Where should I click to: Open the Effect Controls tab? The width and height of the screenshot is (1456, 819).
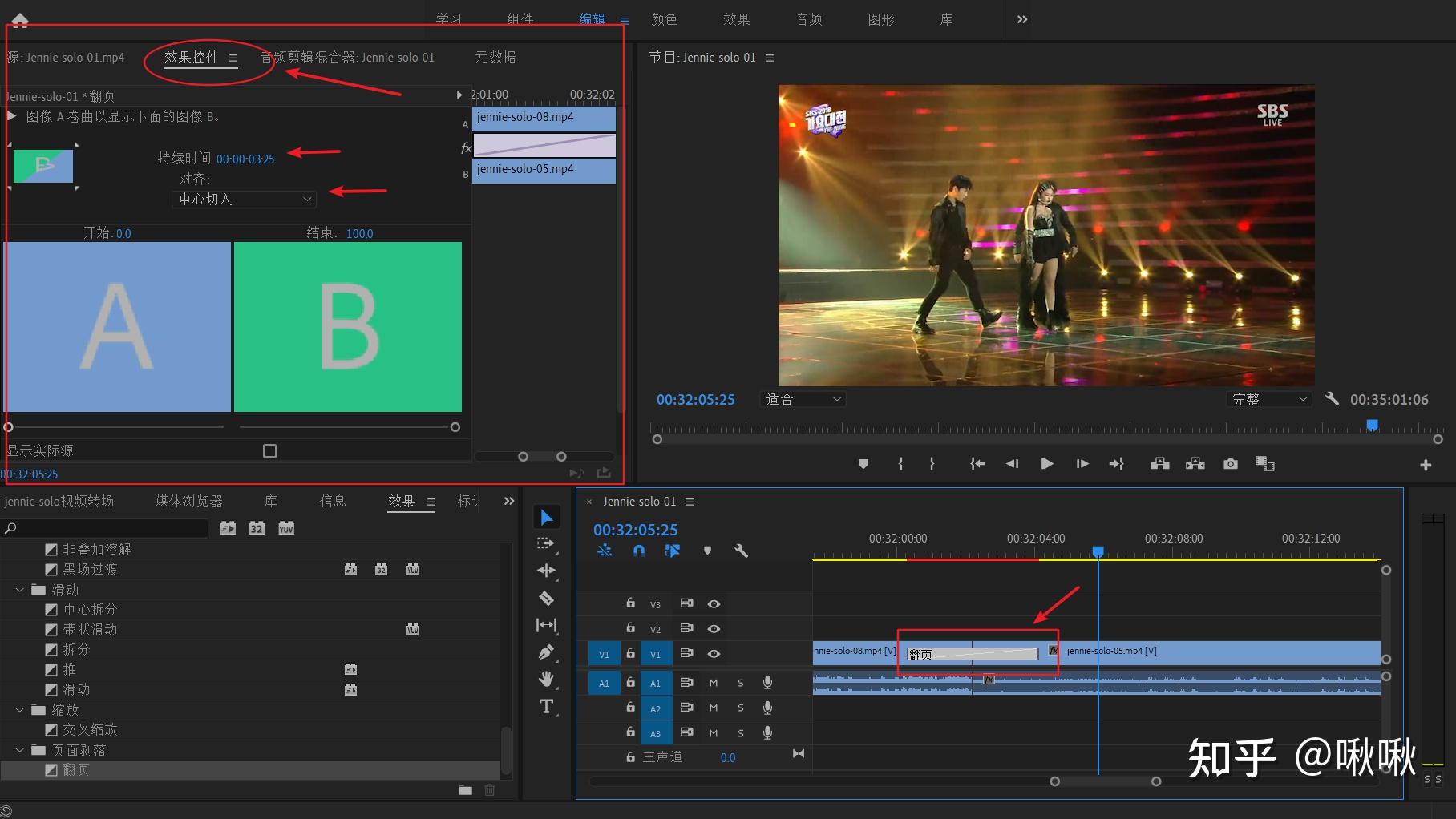(192, 57)
